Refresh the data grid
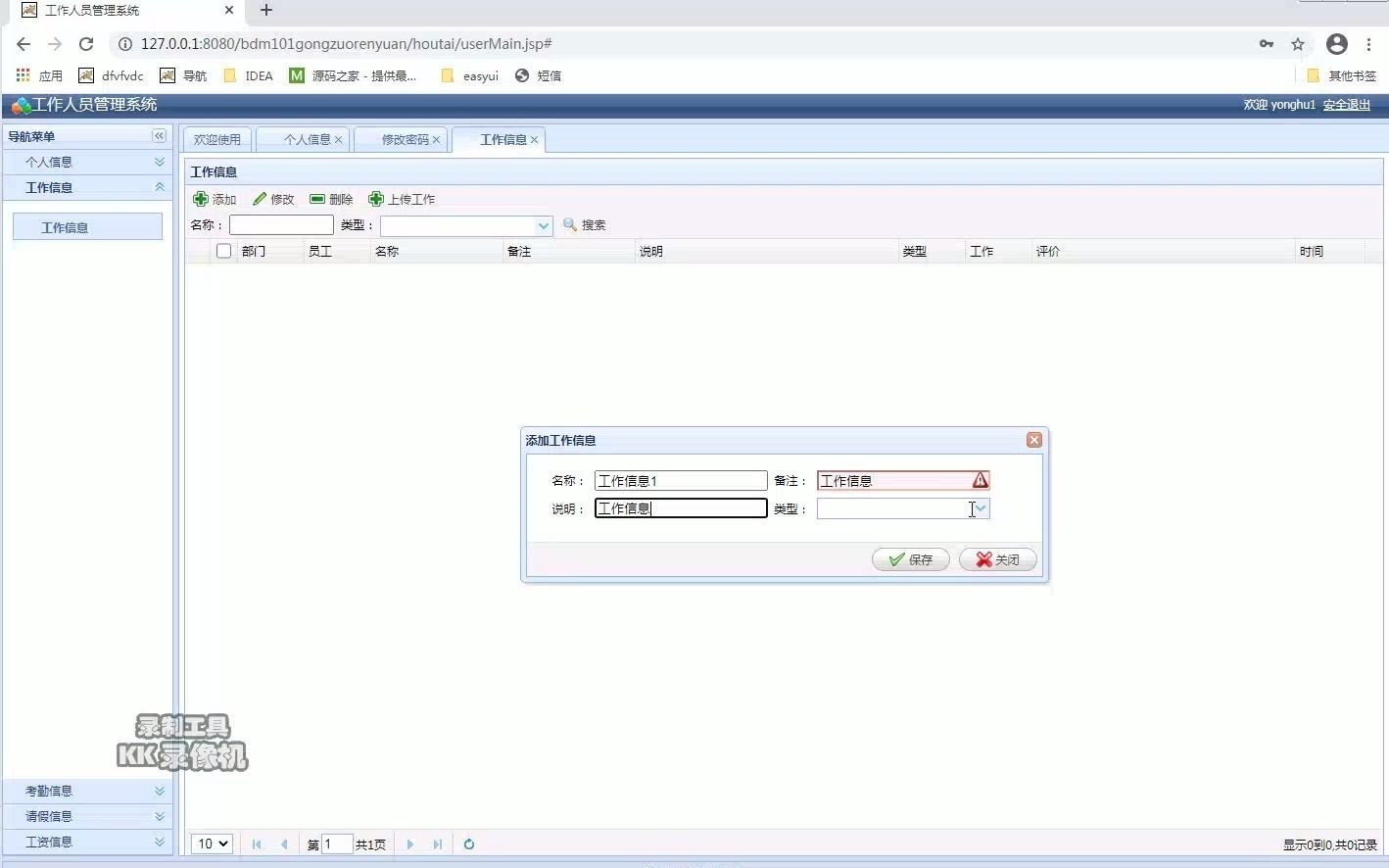This screenshot has height=868, width=1389. click(x=469, y=844)
